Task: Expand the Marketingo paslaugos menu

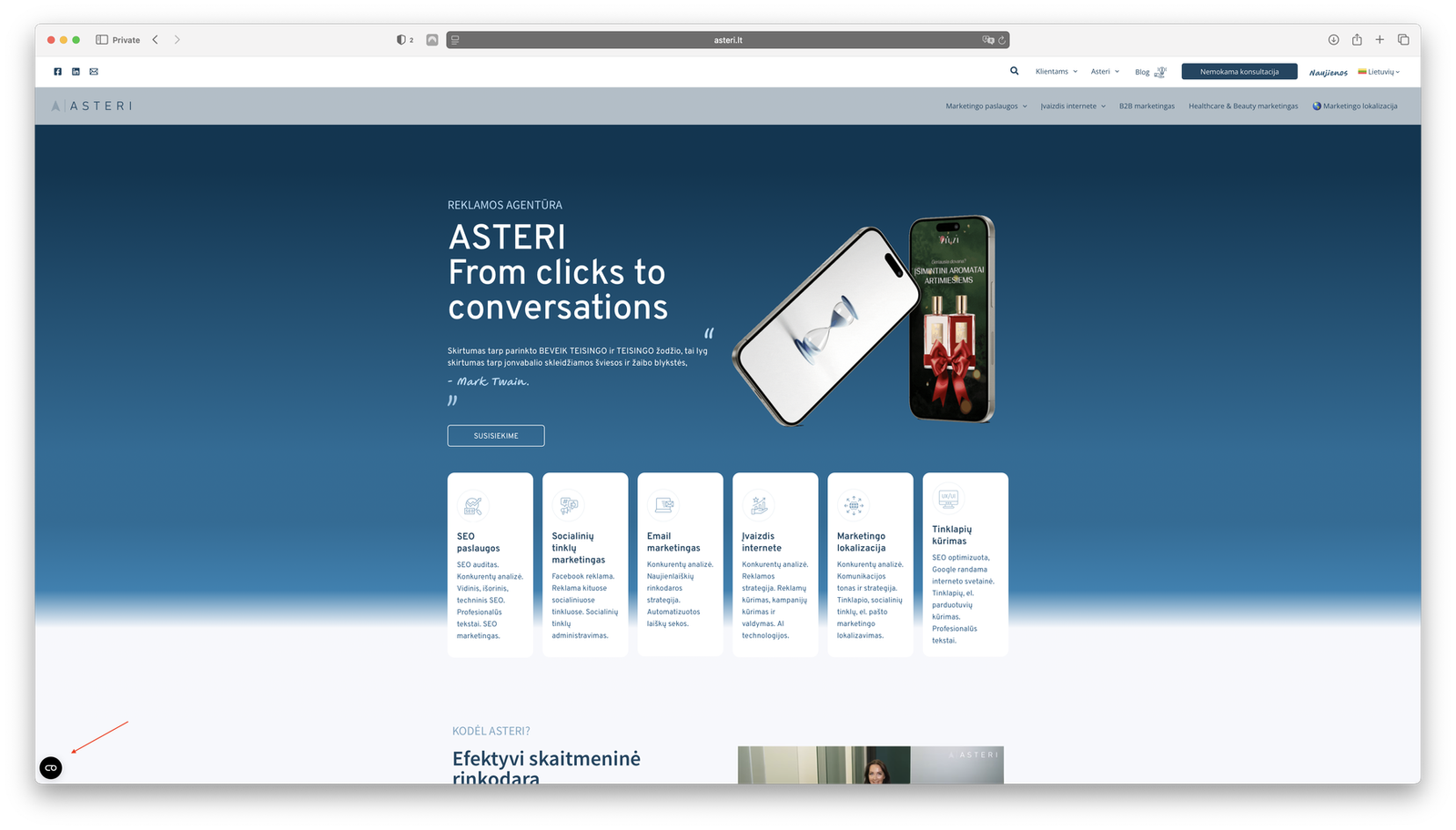Action: click(x=986, y=106)
